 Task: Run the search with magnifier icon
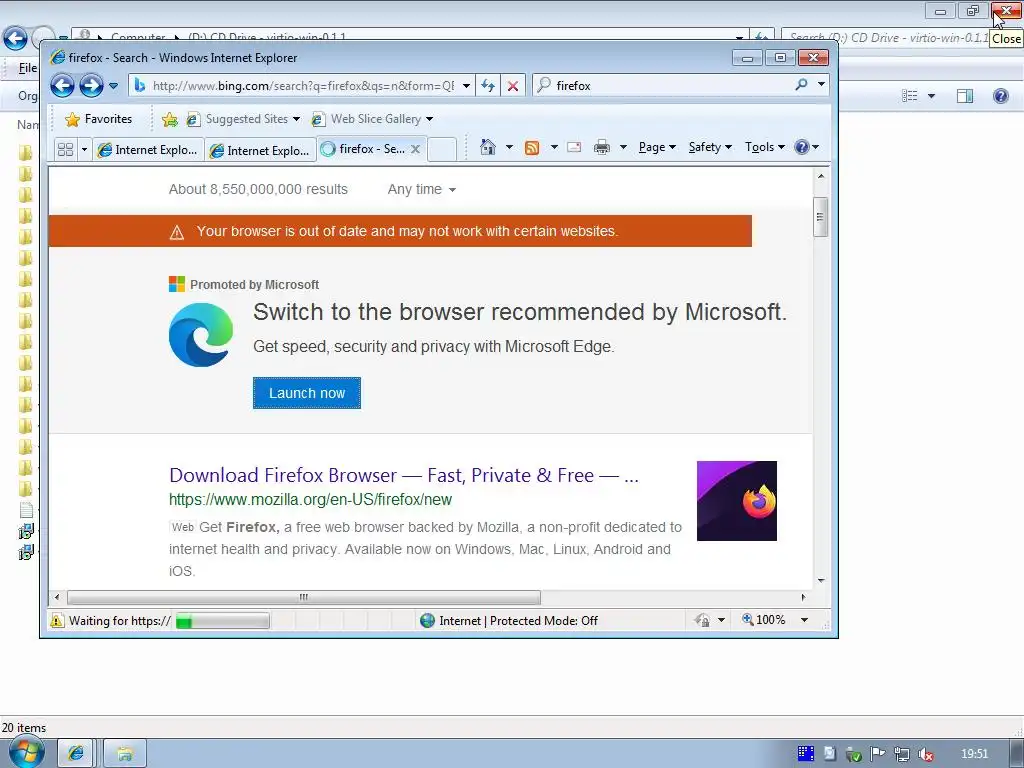(801, 85)
